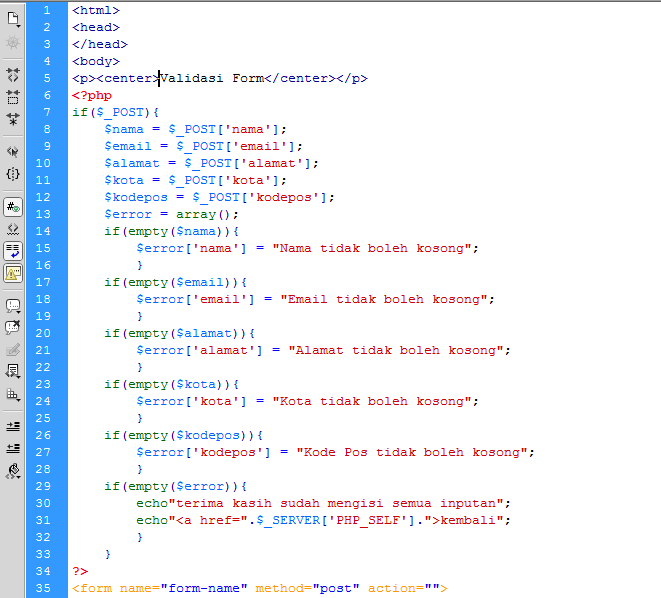Click the $alamat variable on line 10
Image resolution: width=661 pixels, height=598 pixels.
click(x=132, y=164)
